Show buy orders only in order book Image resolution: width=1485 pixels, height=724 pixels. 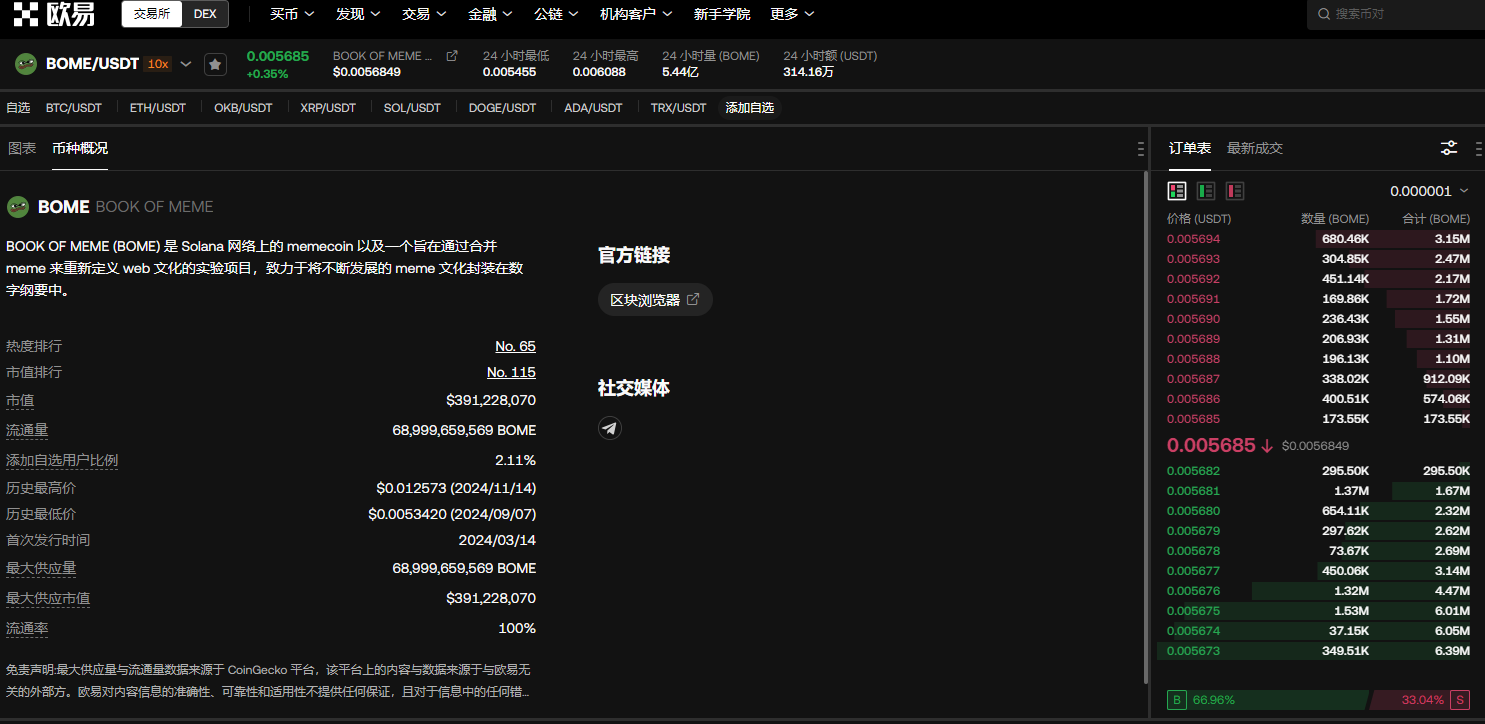pos(1206,190)
